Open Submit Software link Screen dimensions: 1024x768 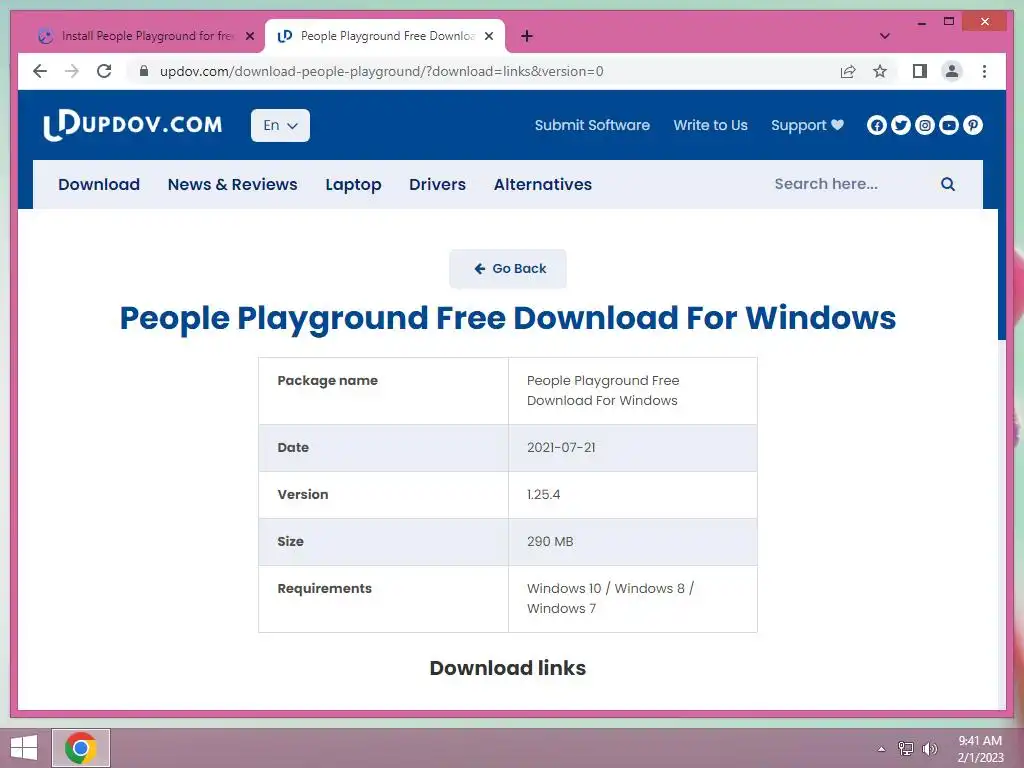coord(592,125)
